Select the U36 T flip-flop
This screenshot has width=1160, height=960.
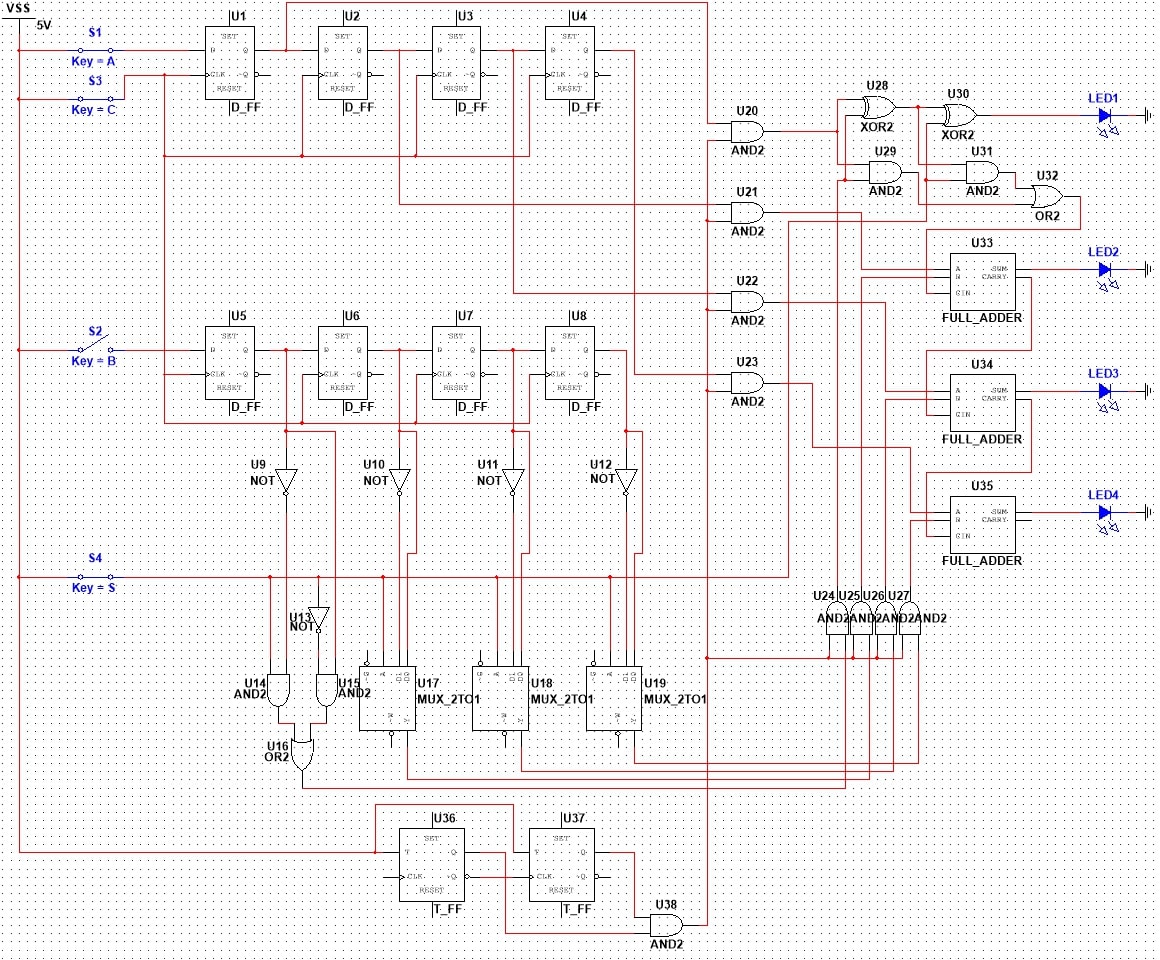tap(432, 865)
